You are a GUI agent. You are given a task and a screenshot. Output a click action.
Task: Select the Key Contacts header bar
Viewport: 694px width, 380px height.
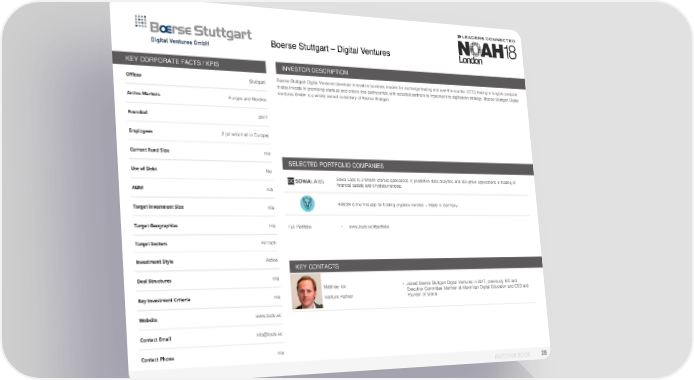click(x=416, y=265)
